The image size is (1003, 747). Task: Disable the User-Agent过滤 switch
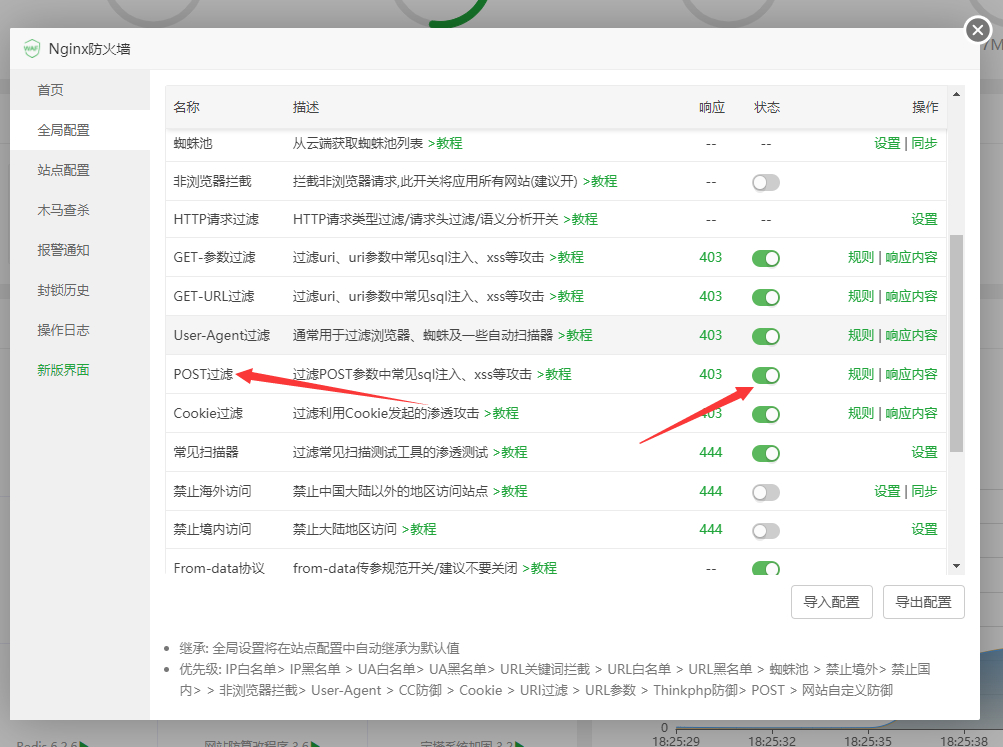(765, 334)
